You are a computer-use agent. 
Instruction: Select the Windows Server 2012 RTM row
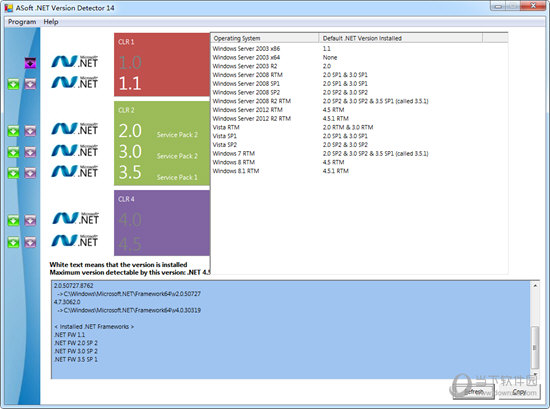359,110
